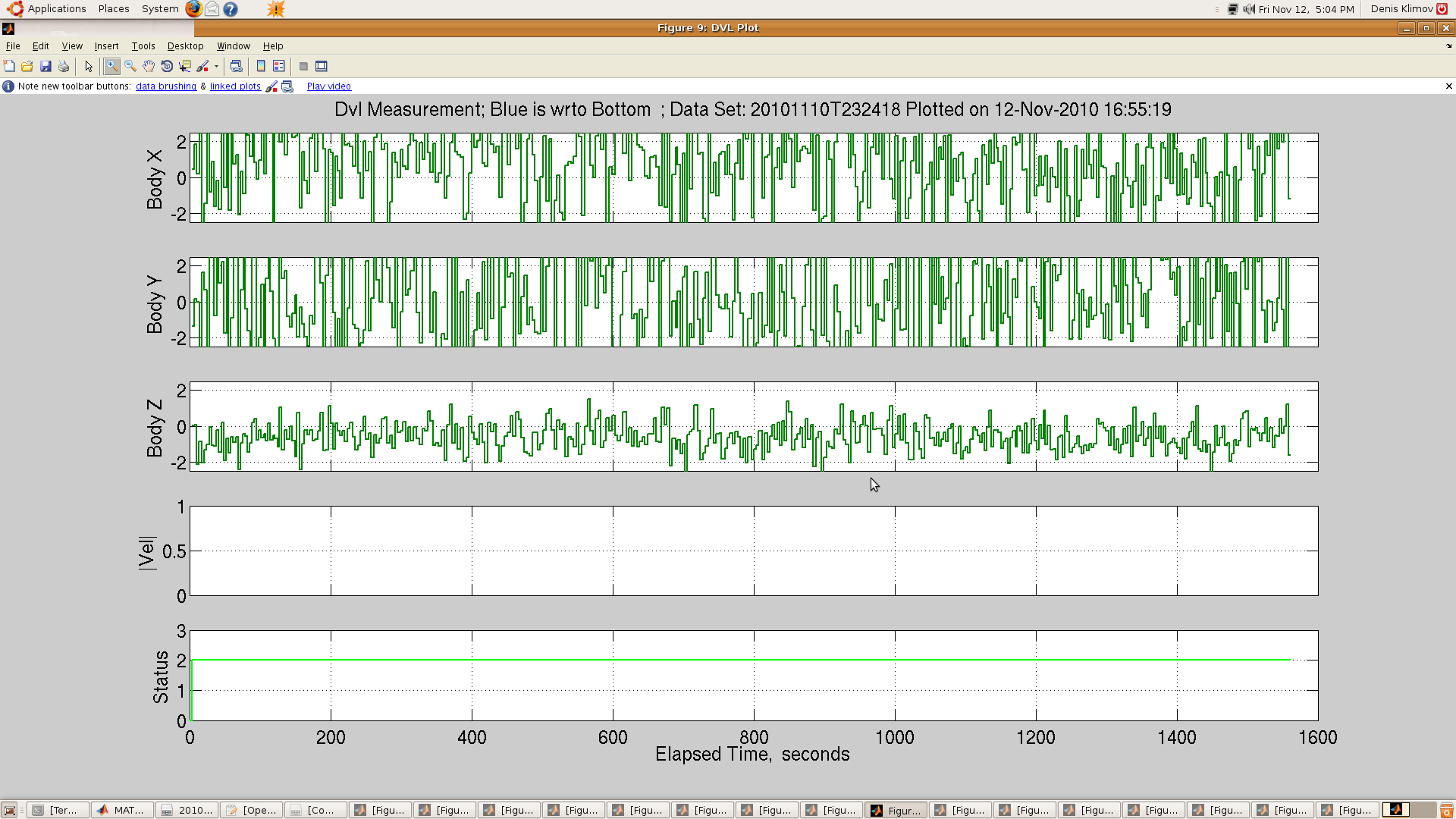Image resolution: width=1456 pixels, height=819 pixels.
Task: Switch to the Terminal taskbar window
Action: click(x=58, y=811)
